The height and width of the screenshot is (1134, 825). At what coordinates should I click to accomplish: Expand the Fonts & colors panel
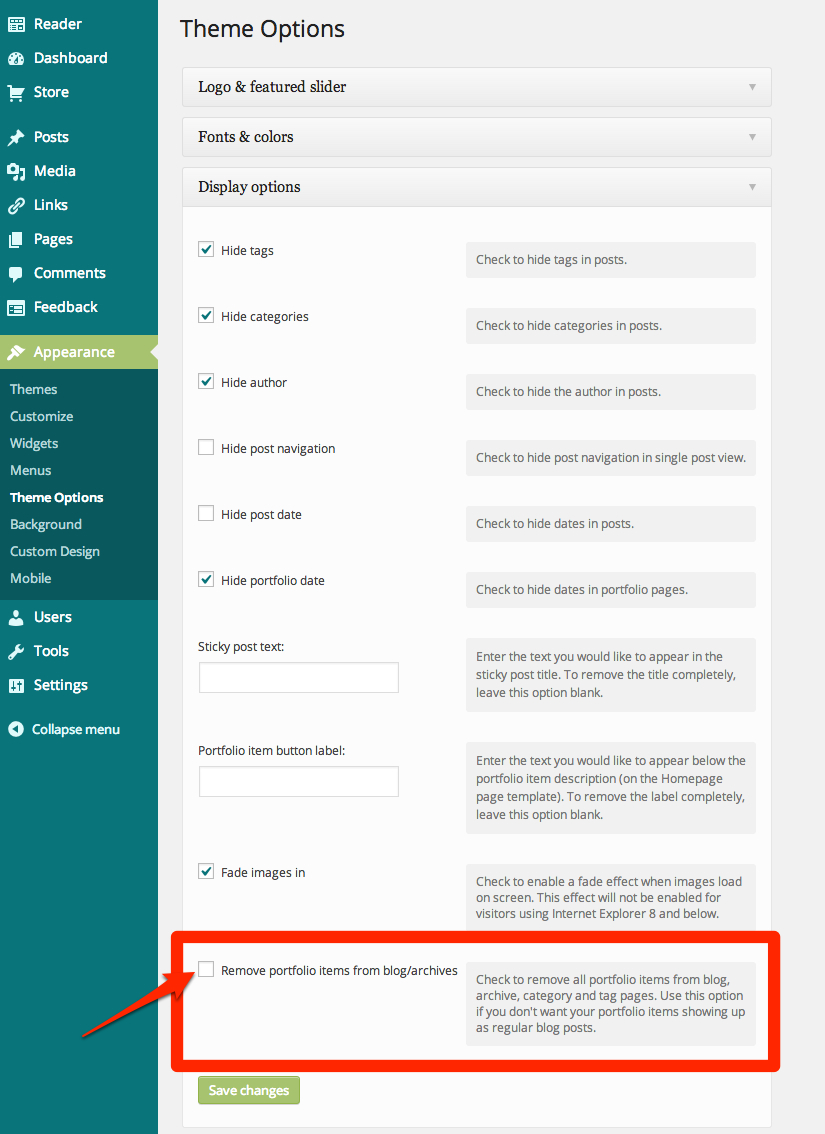476,137
